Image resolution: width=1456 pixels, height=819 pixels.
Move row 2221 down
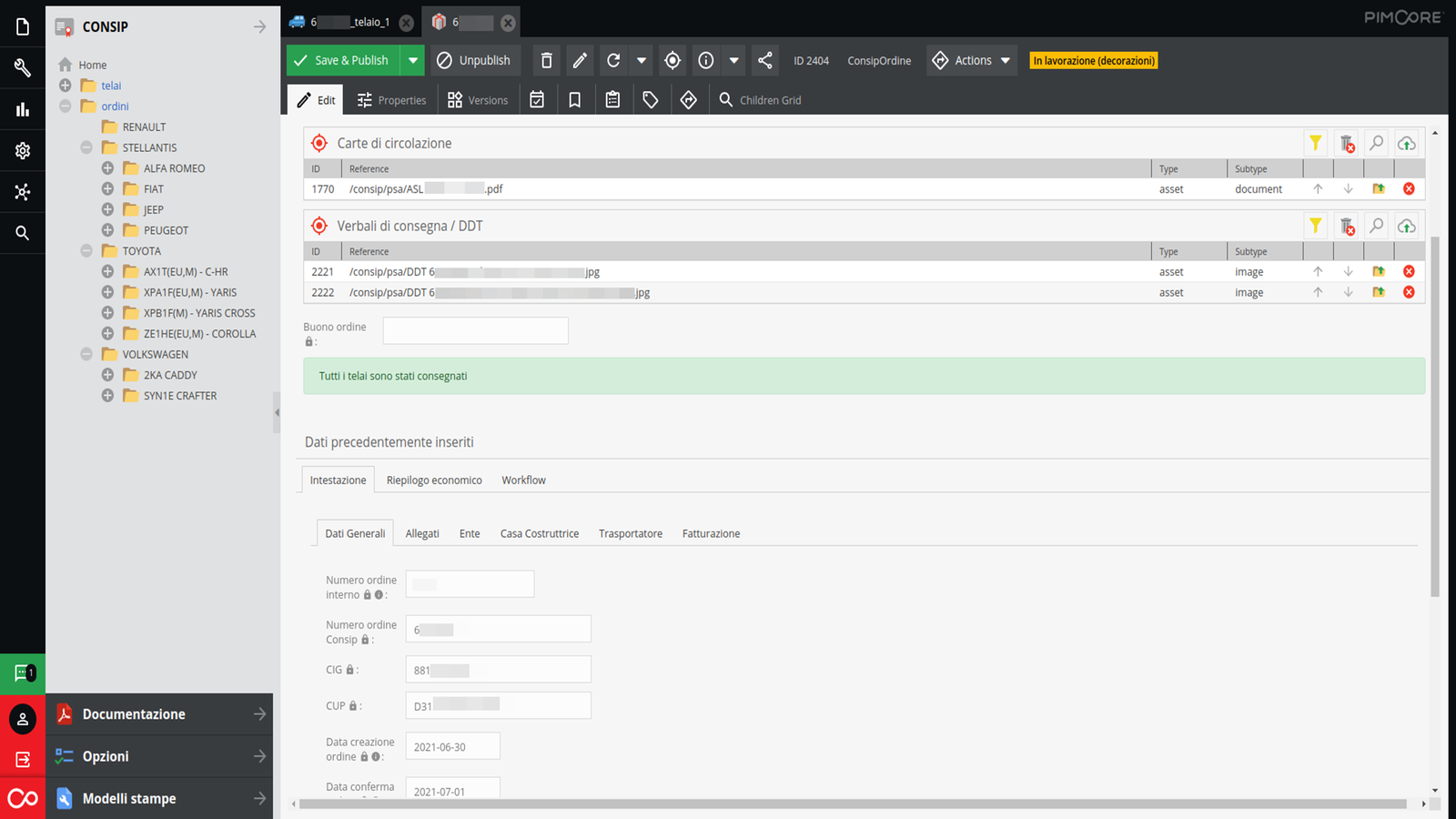click(x=1349, y=271)
